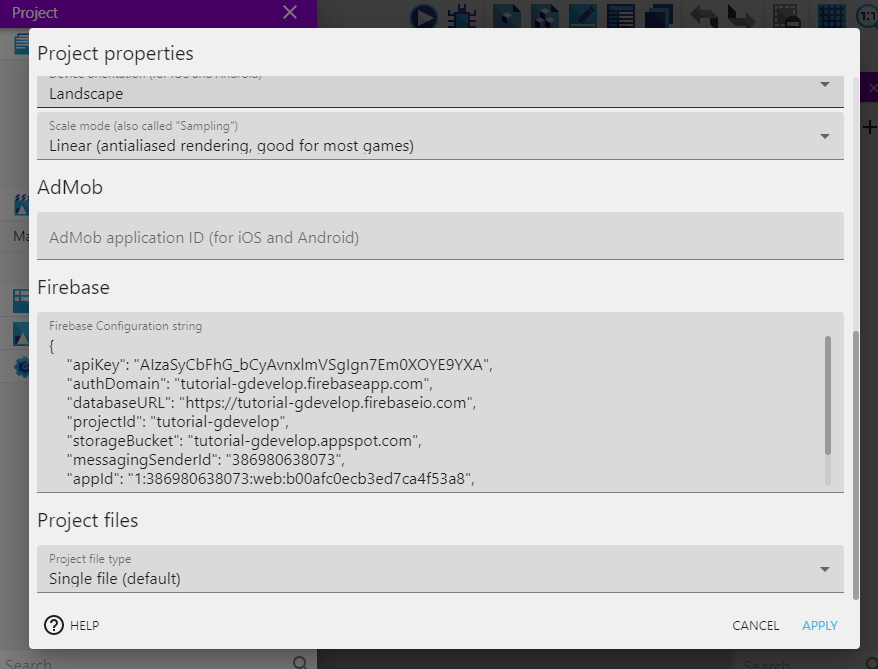Image resolution: width=878 pixels, height=669 pixels.
Task: Expand the Landscape device orientation dropdown
Action: 440,92
